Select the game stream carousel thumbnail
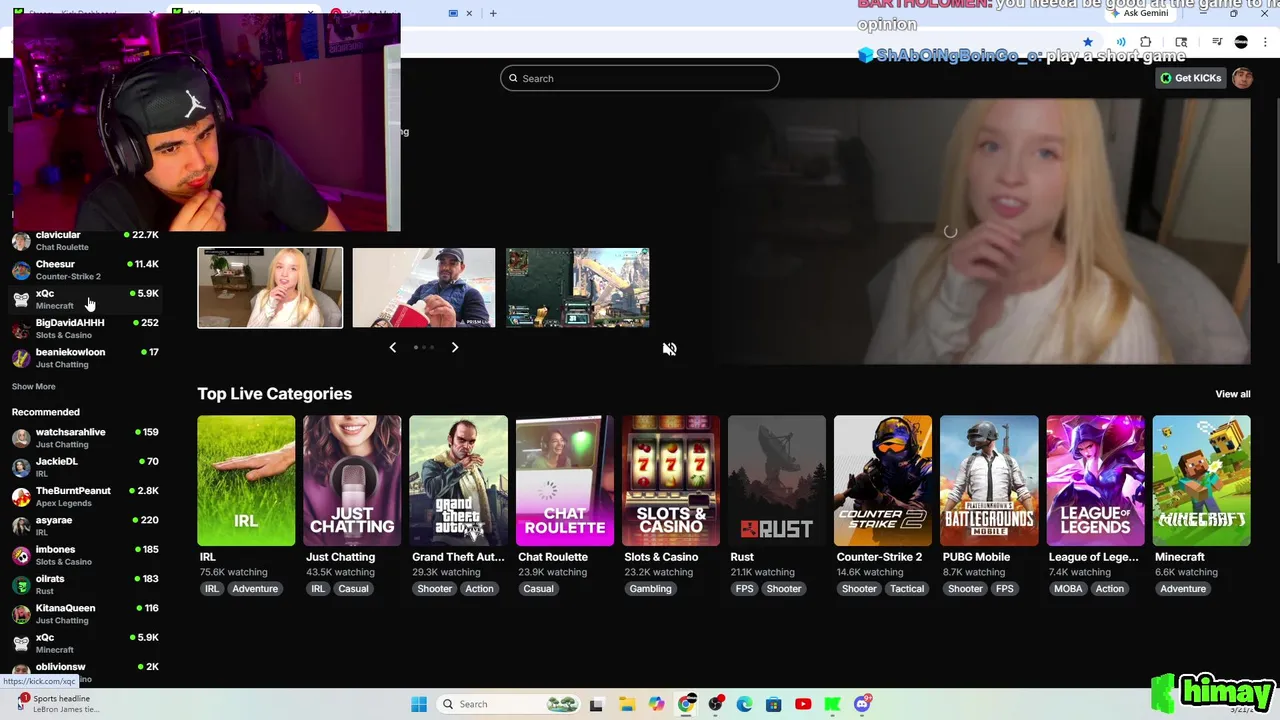This screenshot has width=1280, height=720. [578, 287]
